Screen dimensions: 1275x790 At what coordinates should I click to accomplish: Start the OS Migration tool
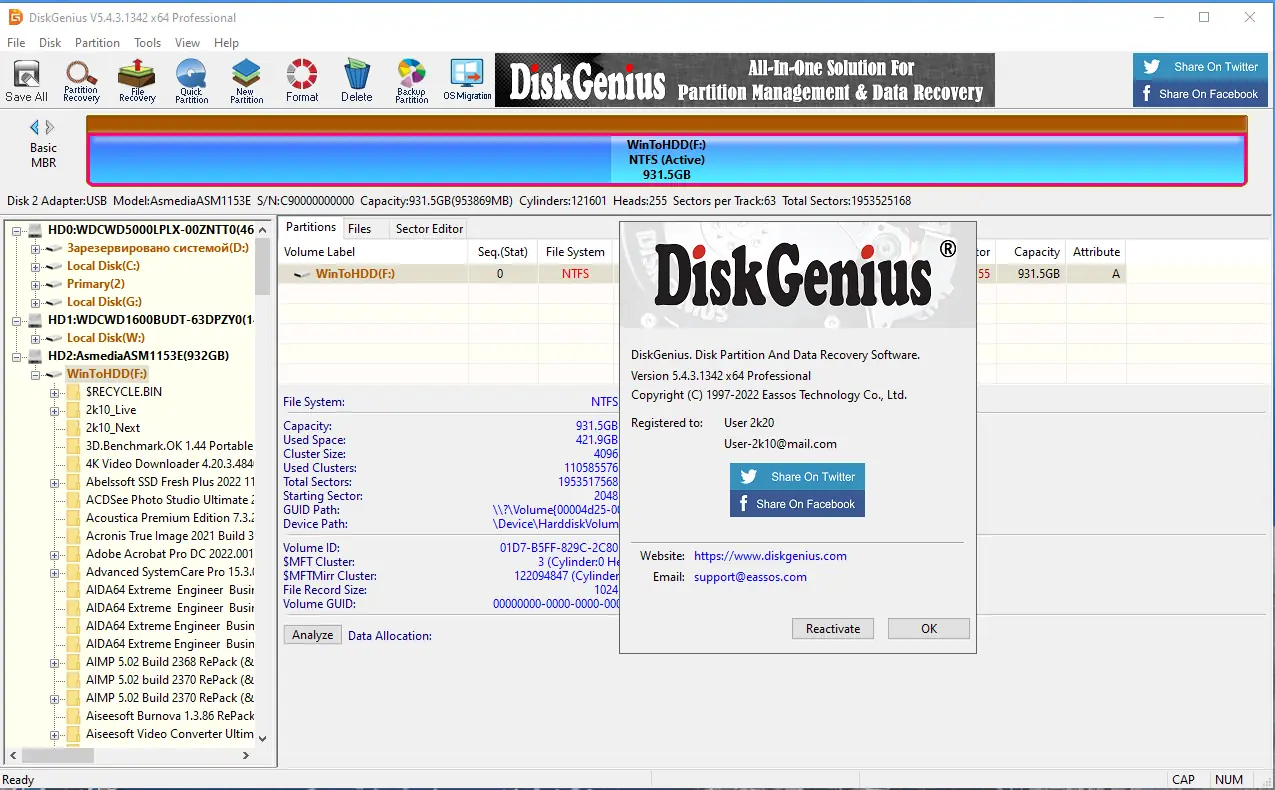pyautogui.click(x=466, y=80)
